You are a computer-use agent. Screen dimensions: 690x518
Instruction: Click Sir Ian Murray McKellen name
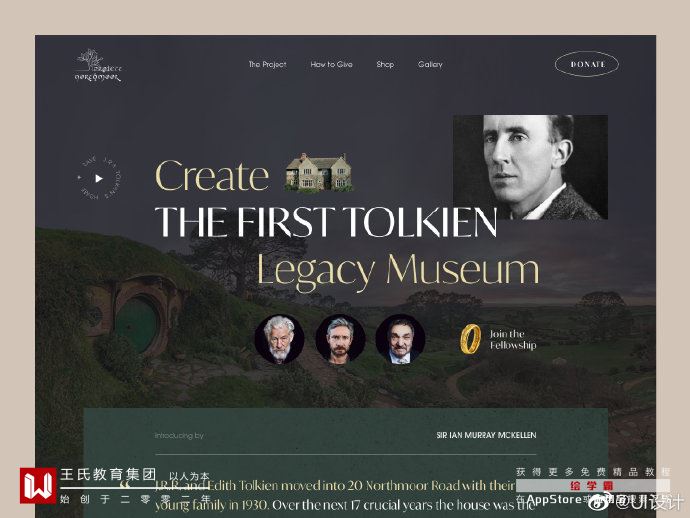click(486, 435)
